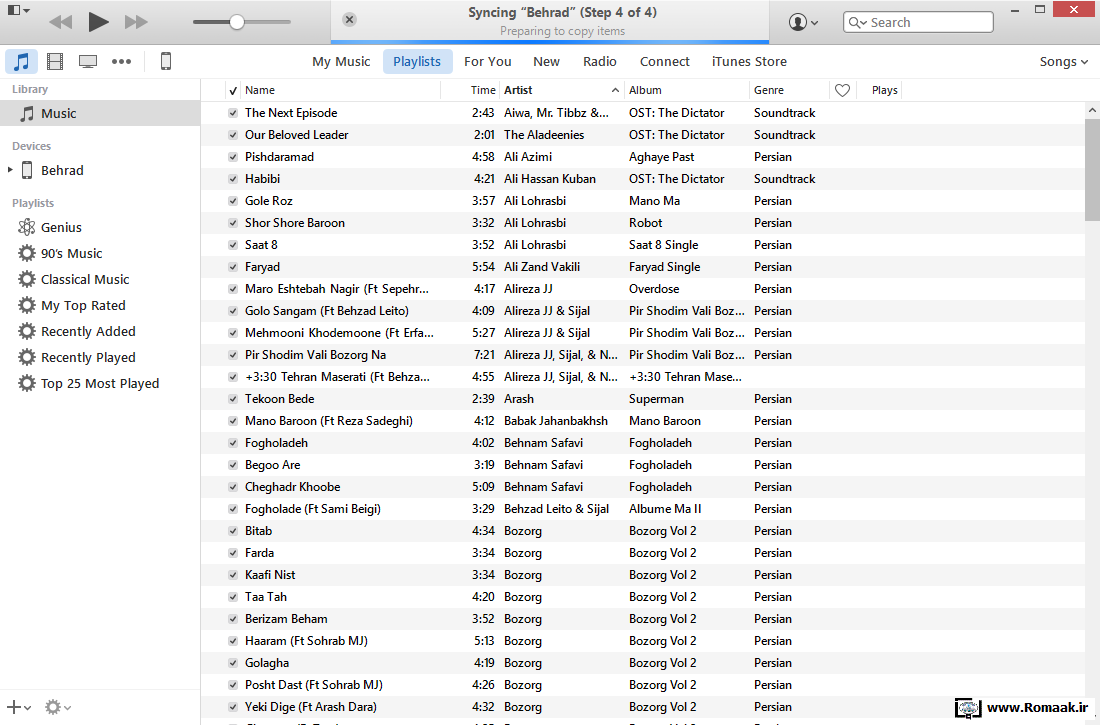Select the Bitab song row
The width and height of the screenshot is (1100, 725).
643,531
